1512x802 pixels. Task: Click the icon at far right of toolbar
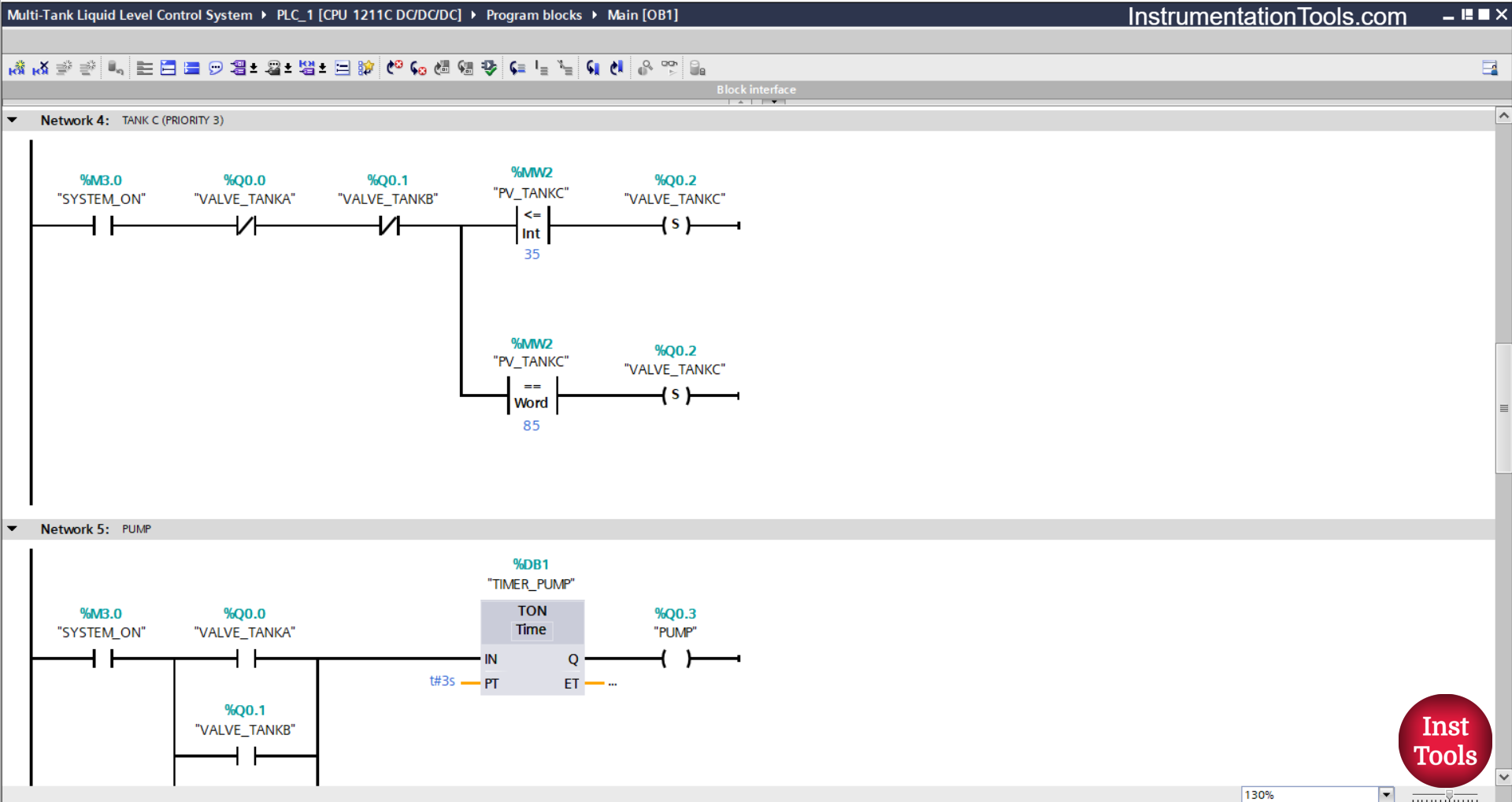[x=1489, y=69]
